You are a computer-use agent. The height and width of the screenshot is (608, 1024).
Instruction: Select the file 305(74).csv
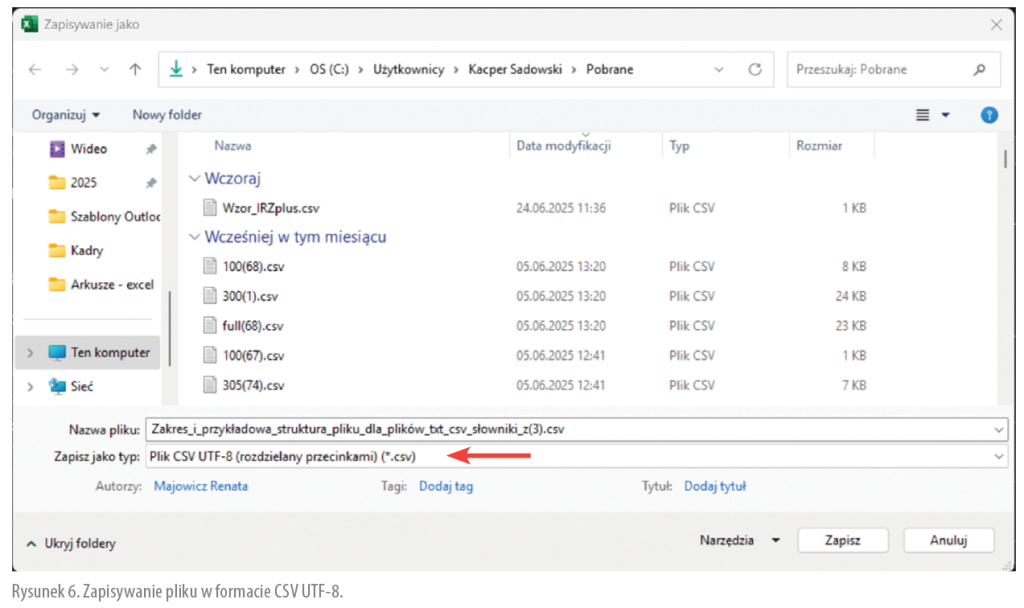tap(253, 385)
